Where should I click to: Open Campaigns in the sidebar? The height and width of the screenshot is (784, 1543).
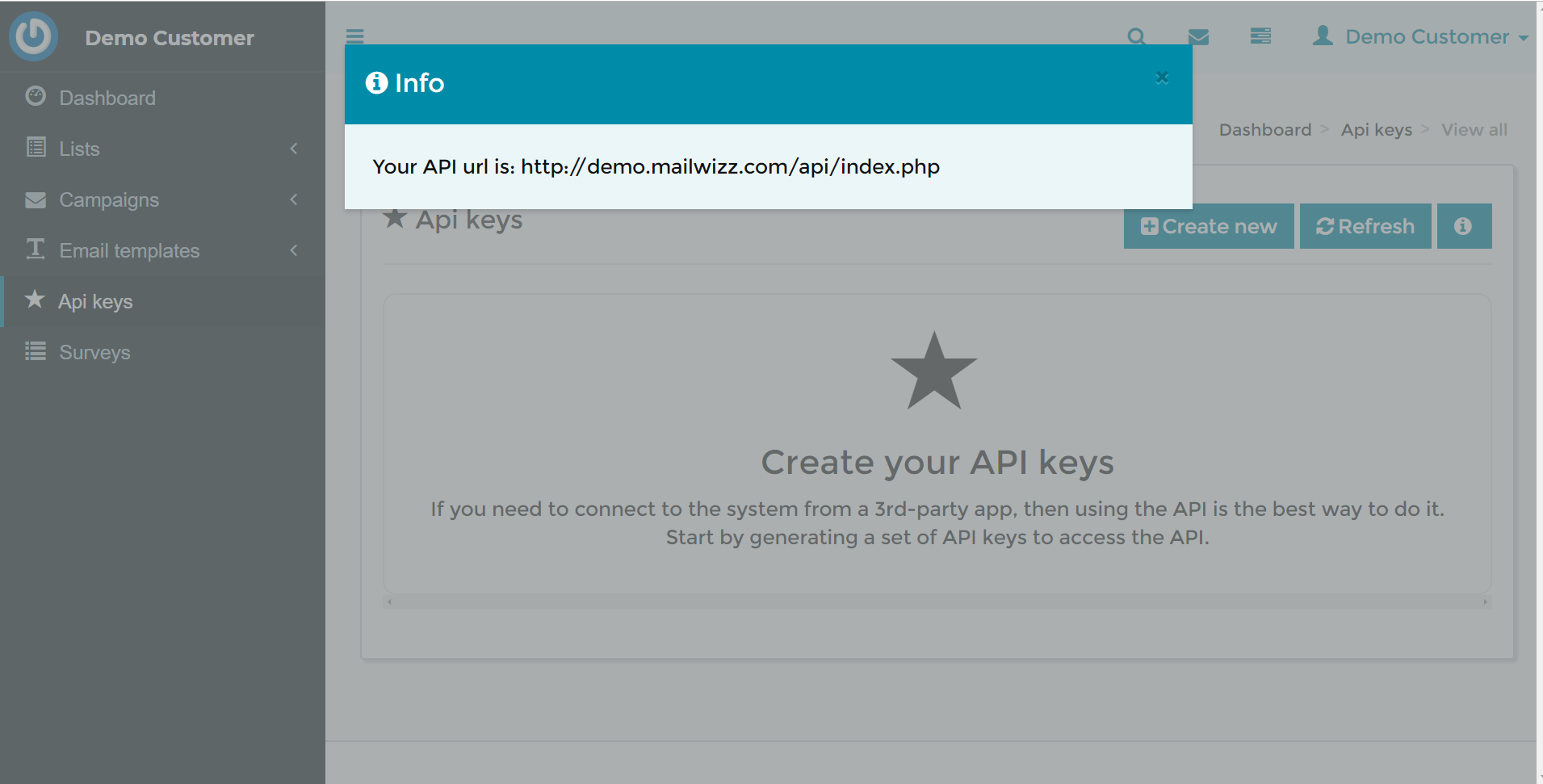click(162, 199)
